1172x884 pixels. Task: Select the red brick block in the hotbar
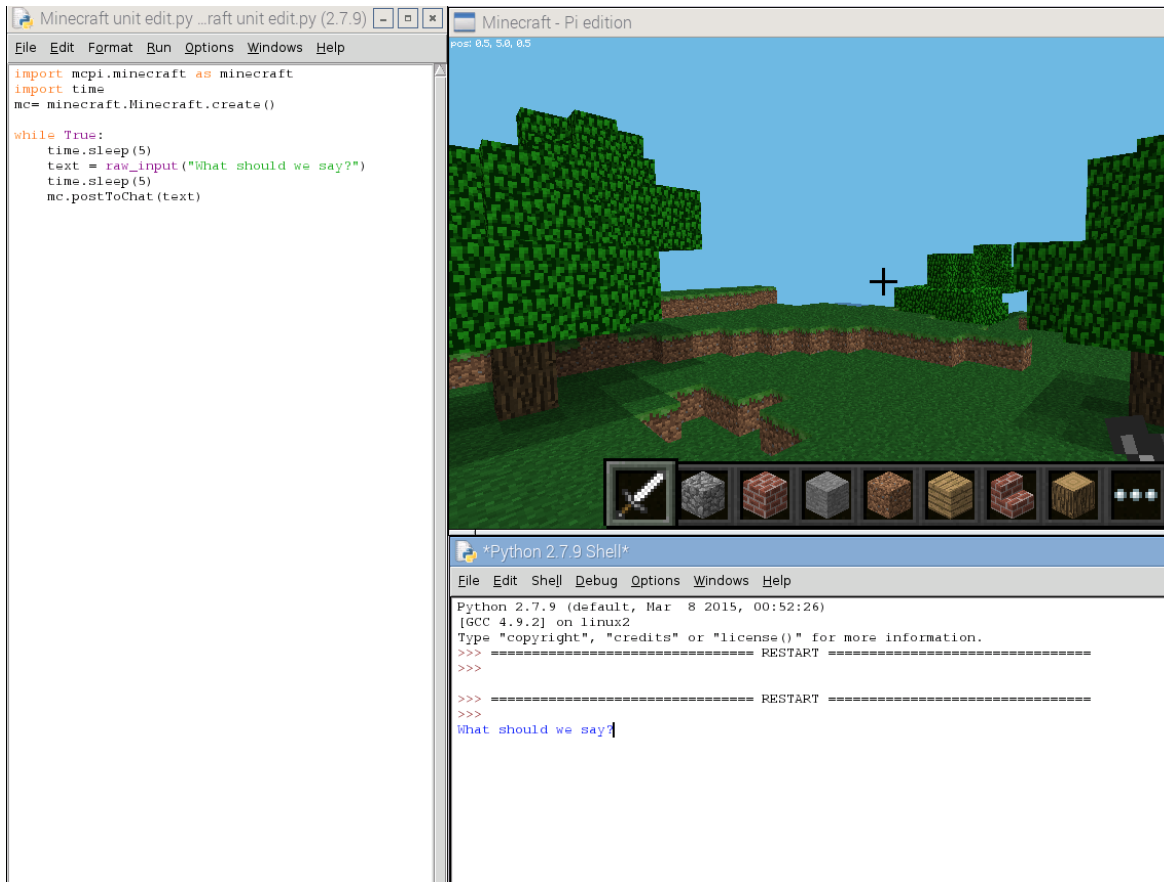(765, 495)
